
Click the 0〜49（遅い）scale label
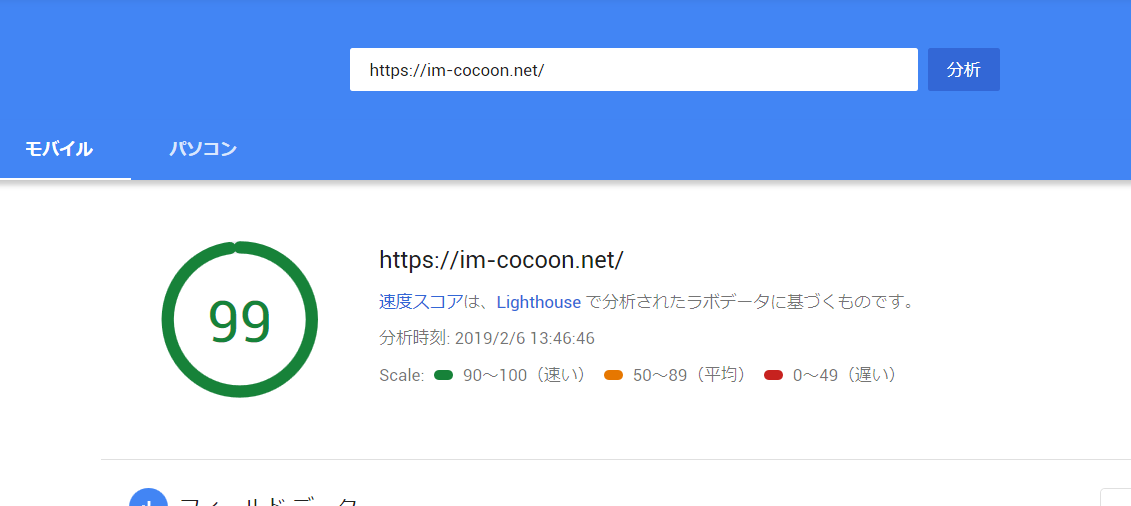coord(845,375)
